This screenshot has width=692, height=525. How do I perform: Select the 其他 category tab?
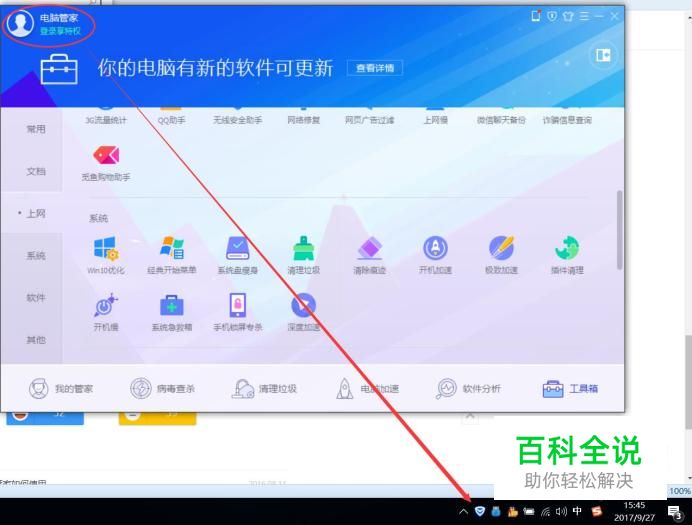click(x=36, y=340)
